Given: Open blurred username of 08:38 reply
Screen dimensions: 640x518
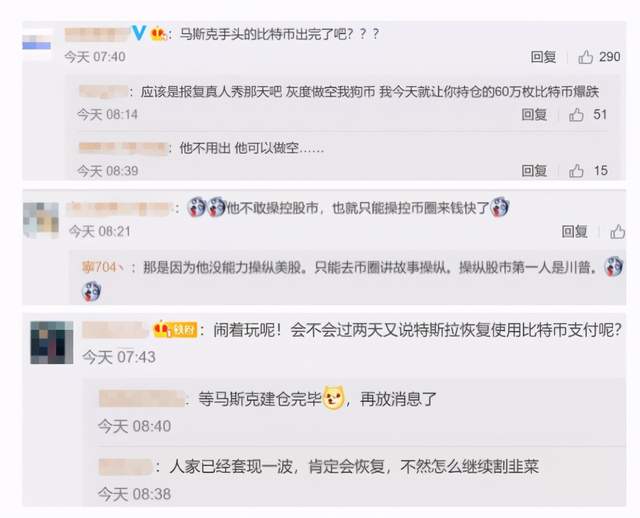Looking at the screenshot, I should 126,467.
